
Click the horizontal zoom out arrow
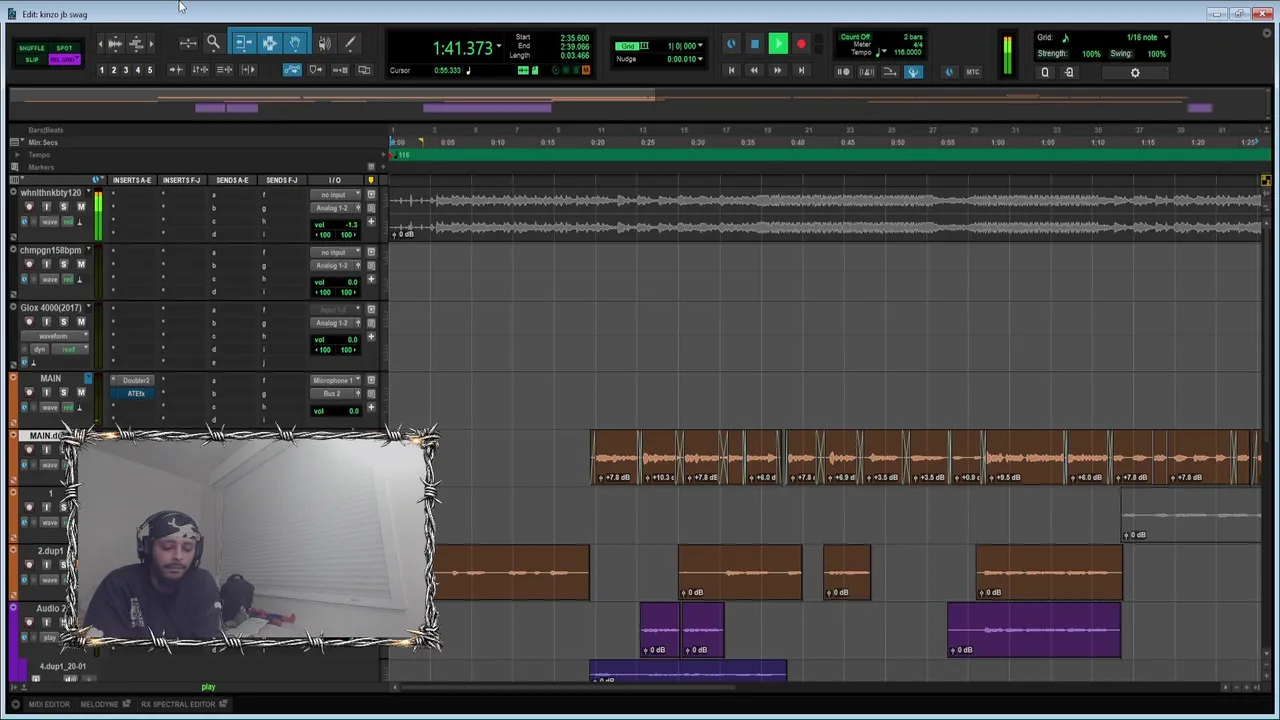(101, 44)
